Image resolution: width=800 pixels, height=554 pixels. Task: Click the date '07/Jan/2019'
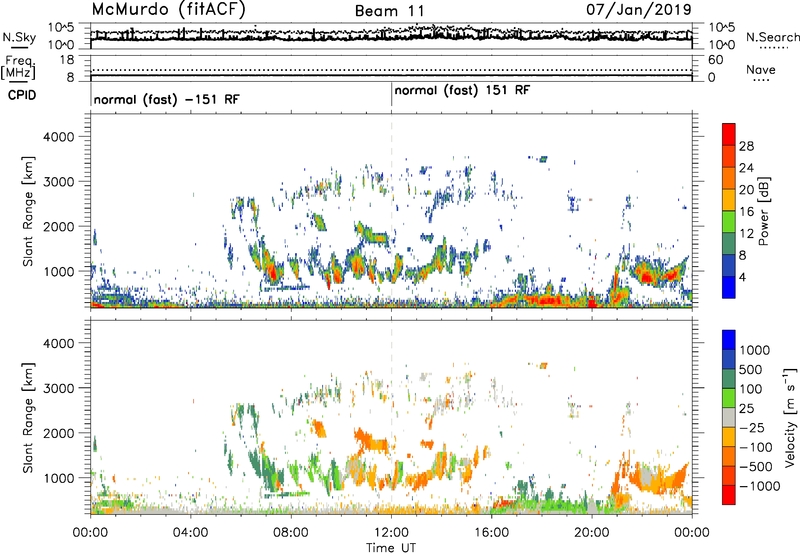tap(639, 9)
